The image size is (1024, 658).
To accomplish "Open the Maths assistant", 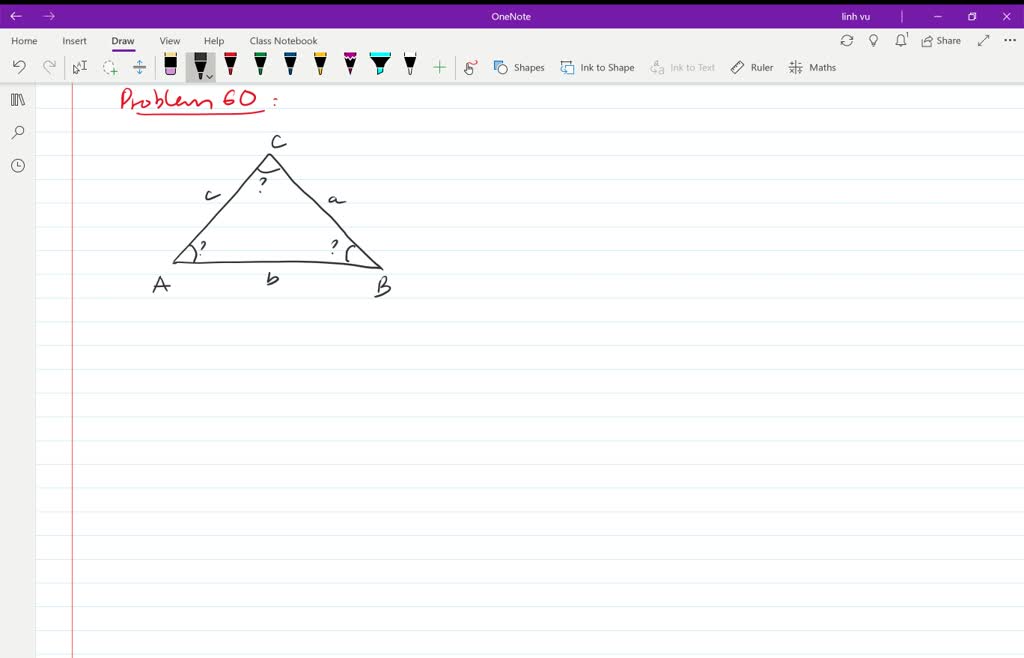I will (x=812, y=67).
